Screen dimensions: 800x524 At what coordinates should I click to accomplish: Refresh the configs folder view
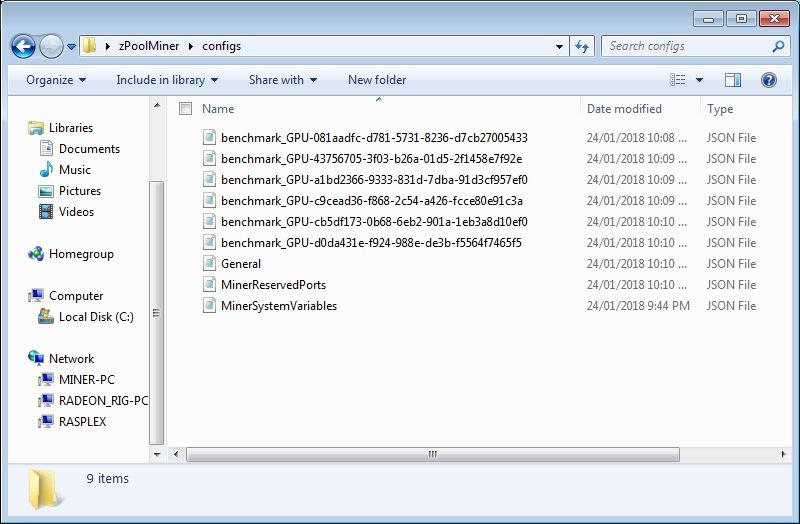click(x=582, y=46)
